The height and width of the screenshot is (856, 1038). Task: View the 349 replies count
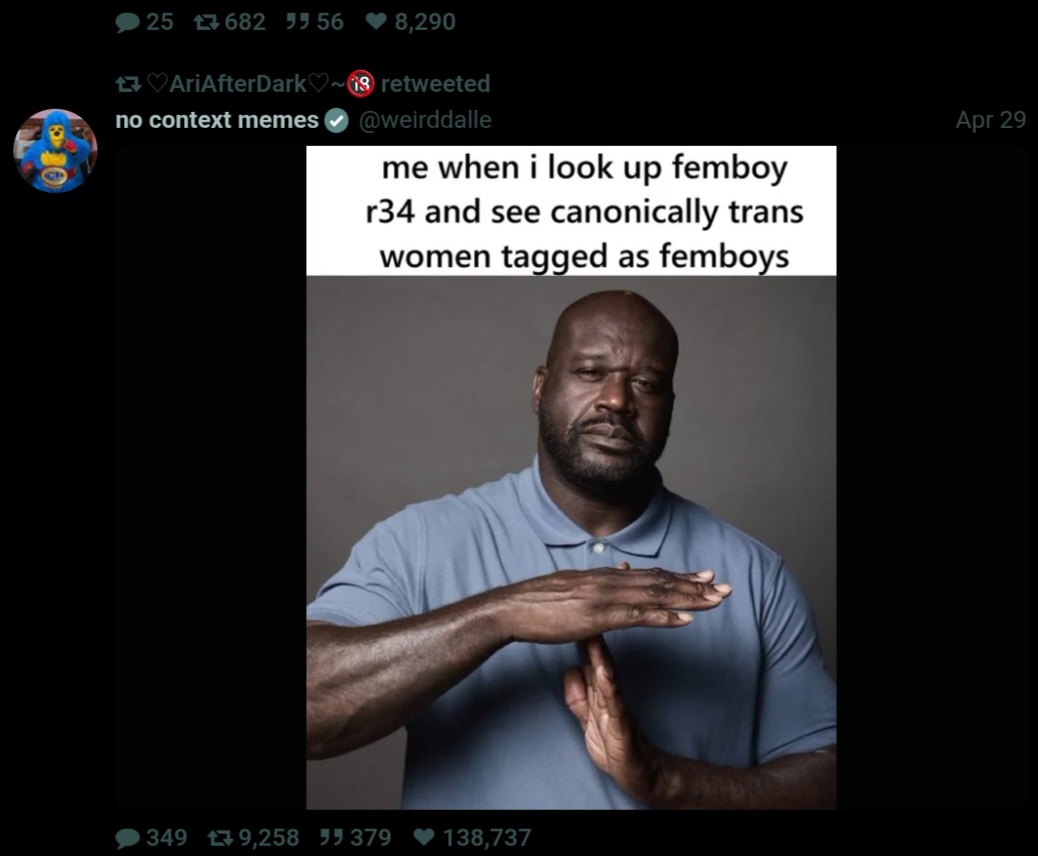(167, 837)
